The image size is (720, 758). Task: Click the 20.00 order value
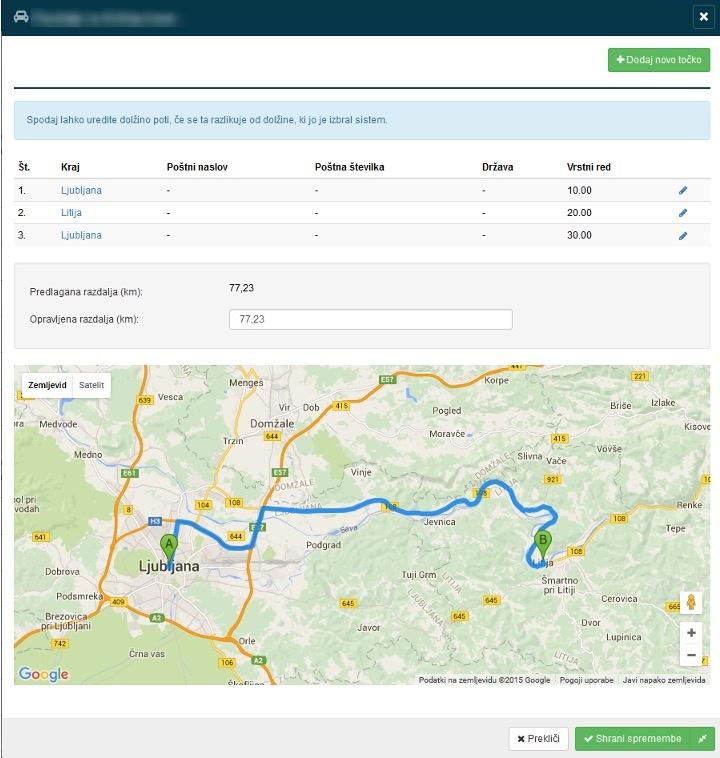click(579, 213)
